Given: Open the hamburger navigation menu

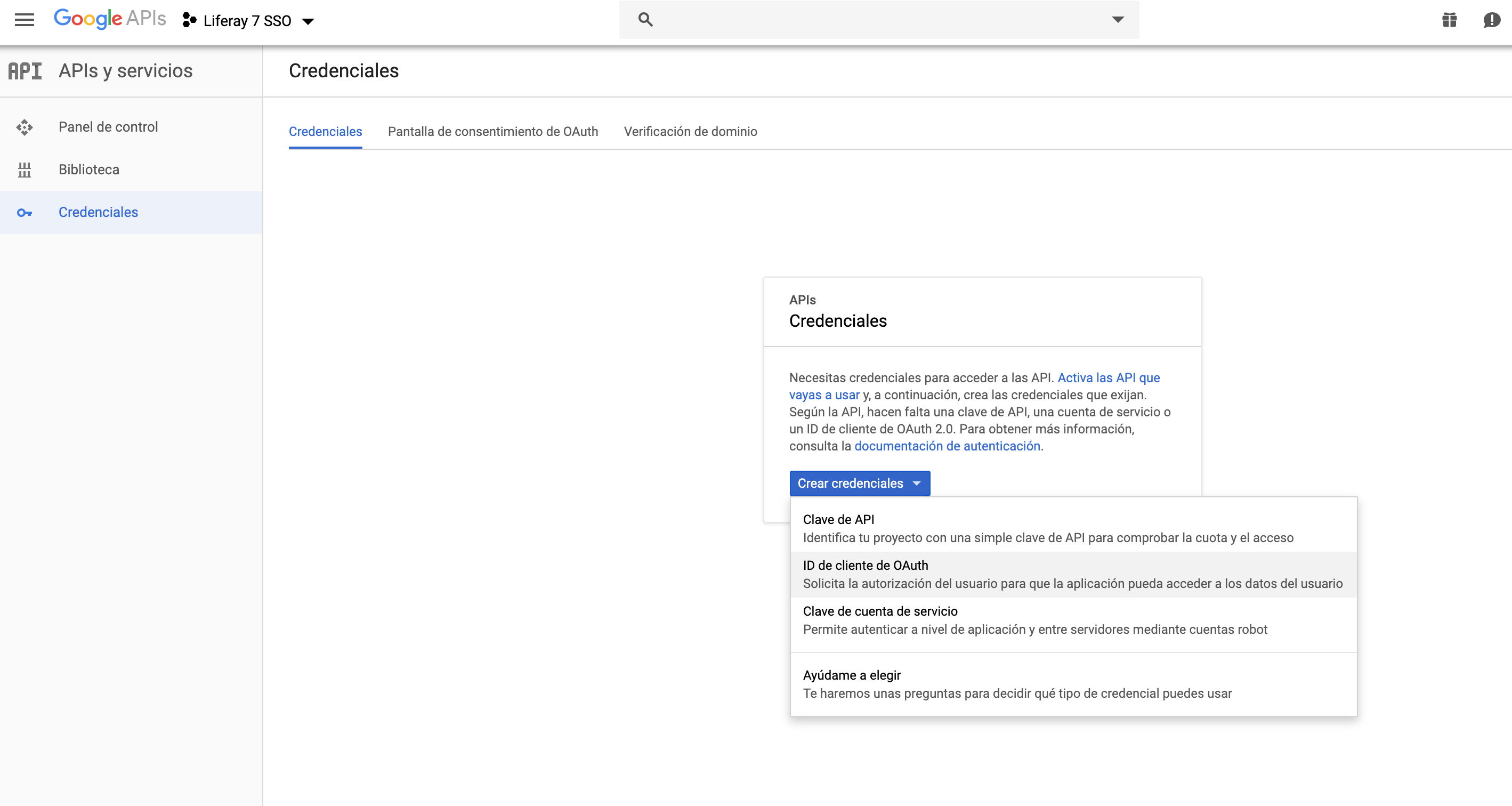Looking at the screenshot, I should point(24,20).
